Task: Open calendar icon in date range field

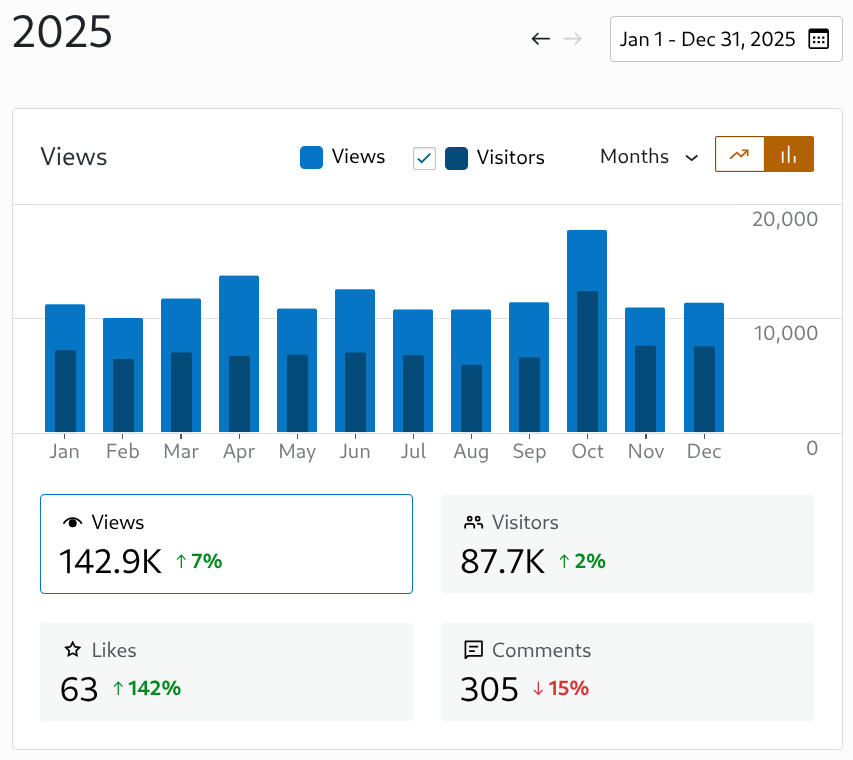Action: pos(818,39)
